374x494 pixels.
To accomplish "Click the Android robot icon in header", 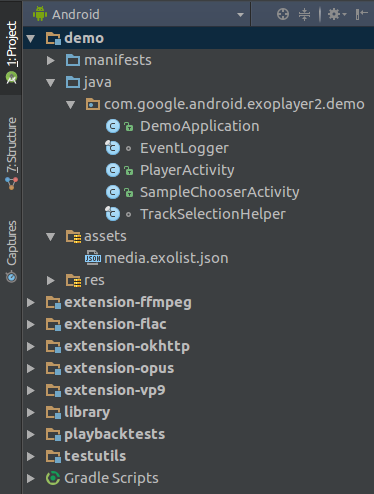I will pos(40,14).
